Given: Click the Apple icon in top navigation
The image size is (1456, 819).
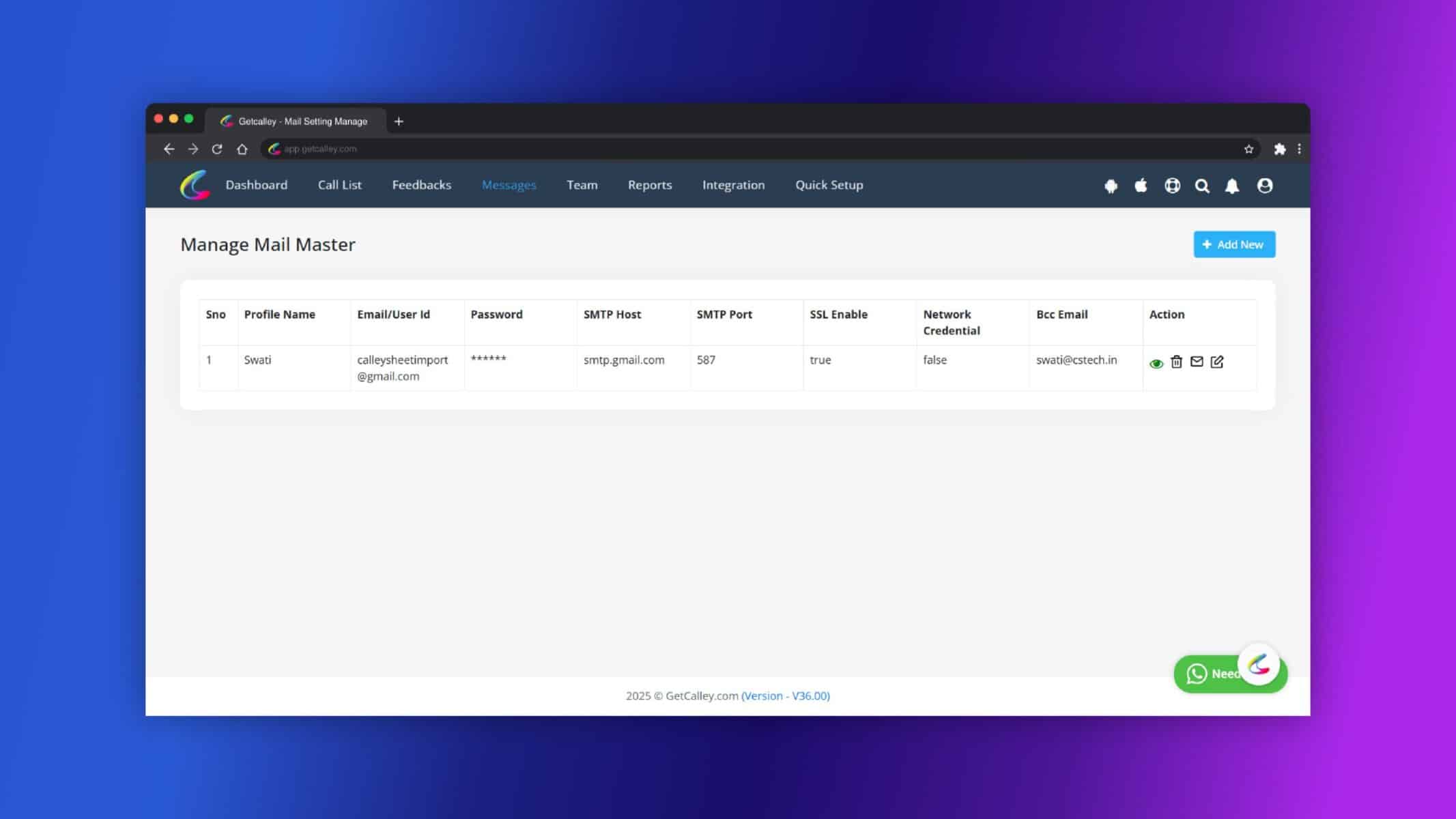Looking at the screenshot, I should (x=1140, y=185).
